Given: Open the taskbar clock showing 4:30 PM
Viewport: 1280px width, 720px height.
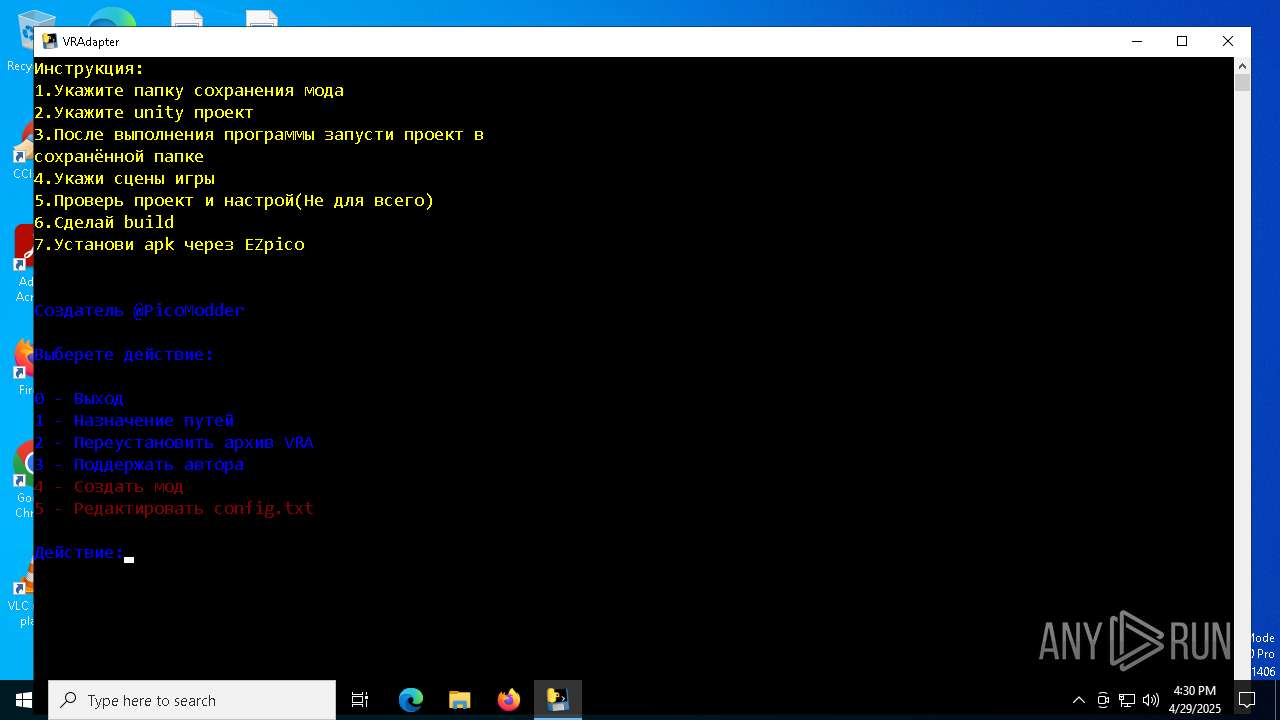Looking at the screenshot, I should (x=1195, y=700).
